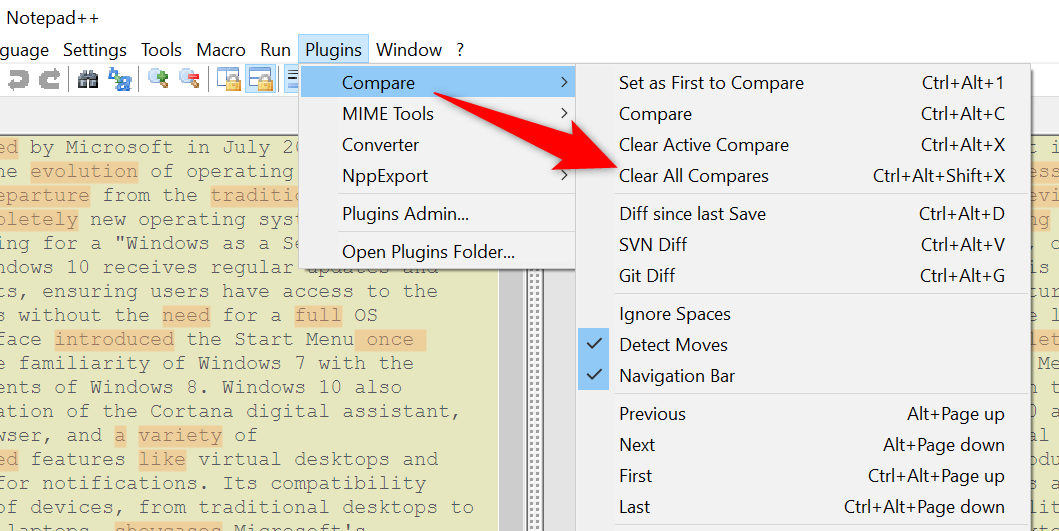Click the highlighted word "full"
1059x531 pixels.
(x=318, y=315)
